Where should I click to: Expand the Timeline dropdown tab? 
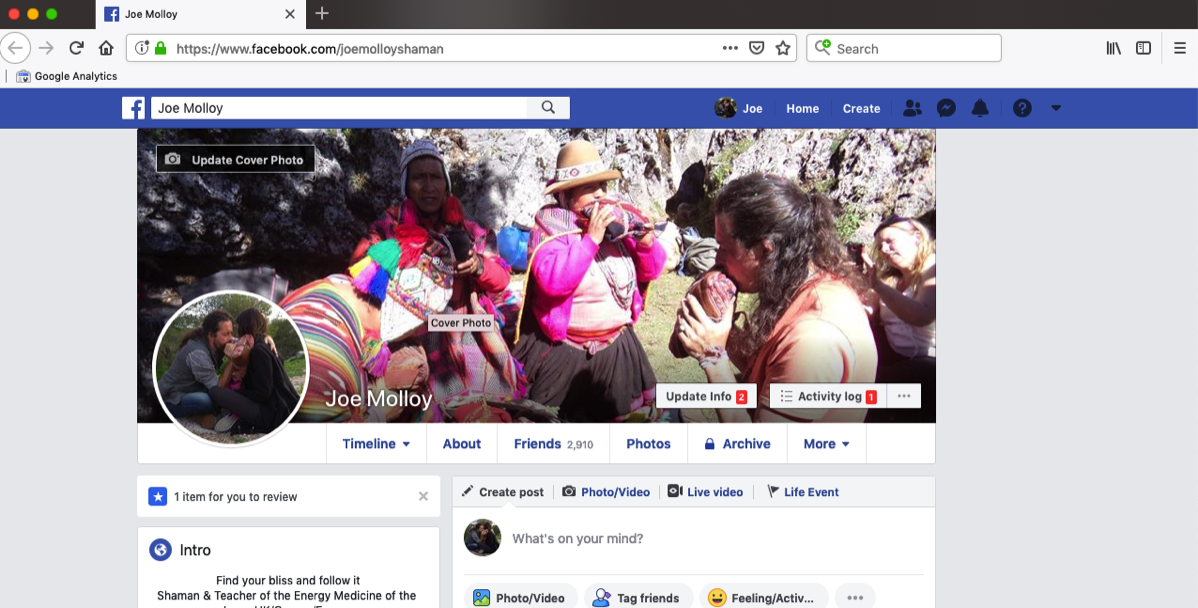tap(376, 444)
